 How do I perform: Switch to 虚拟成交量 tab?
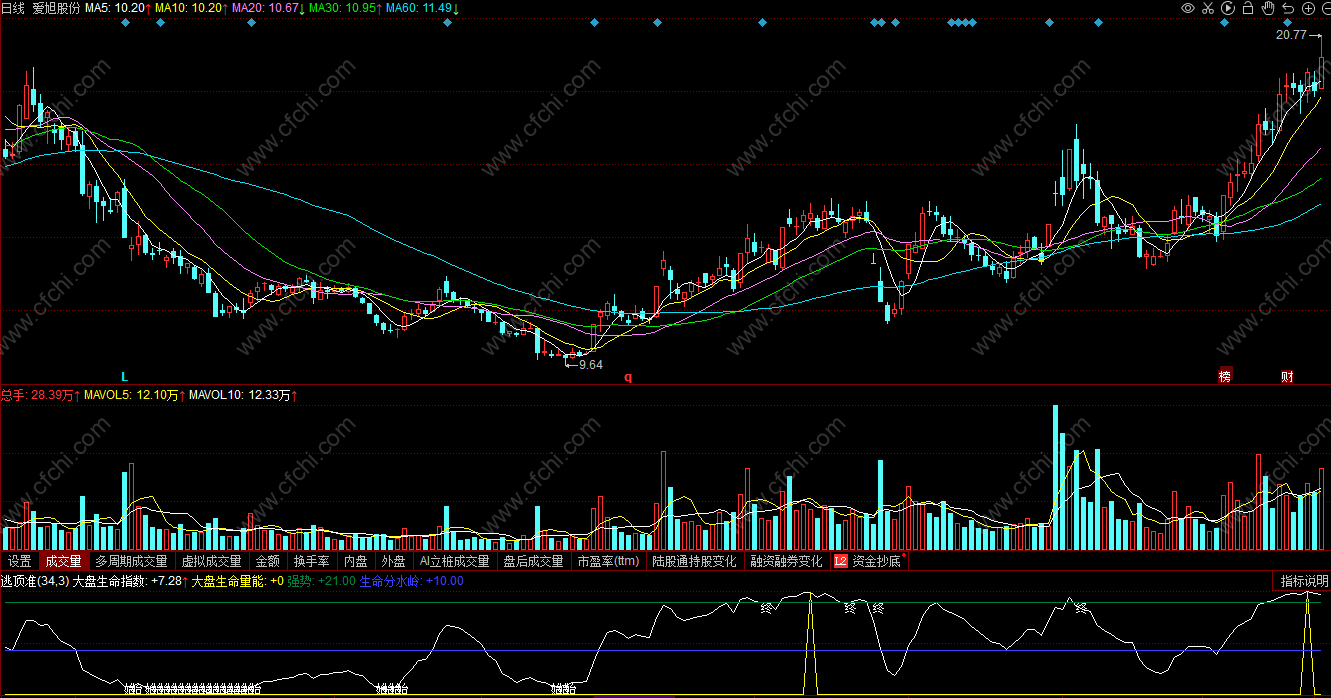(x=211, y=561)
